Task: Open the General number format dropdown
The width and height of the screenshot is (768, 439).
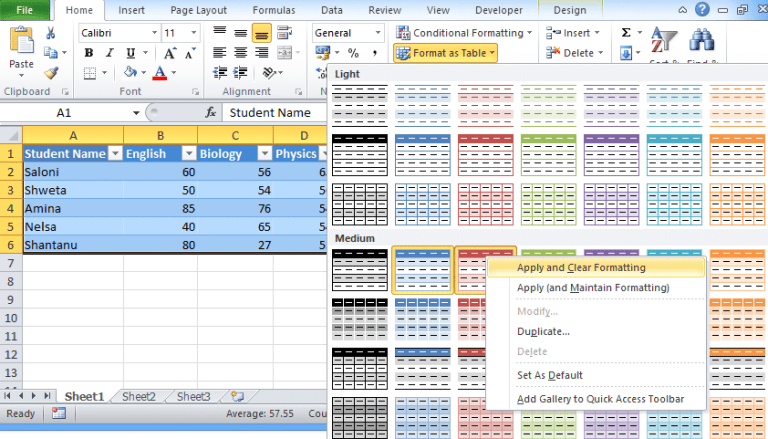Action: [x=378, y=33]
